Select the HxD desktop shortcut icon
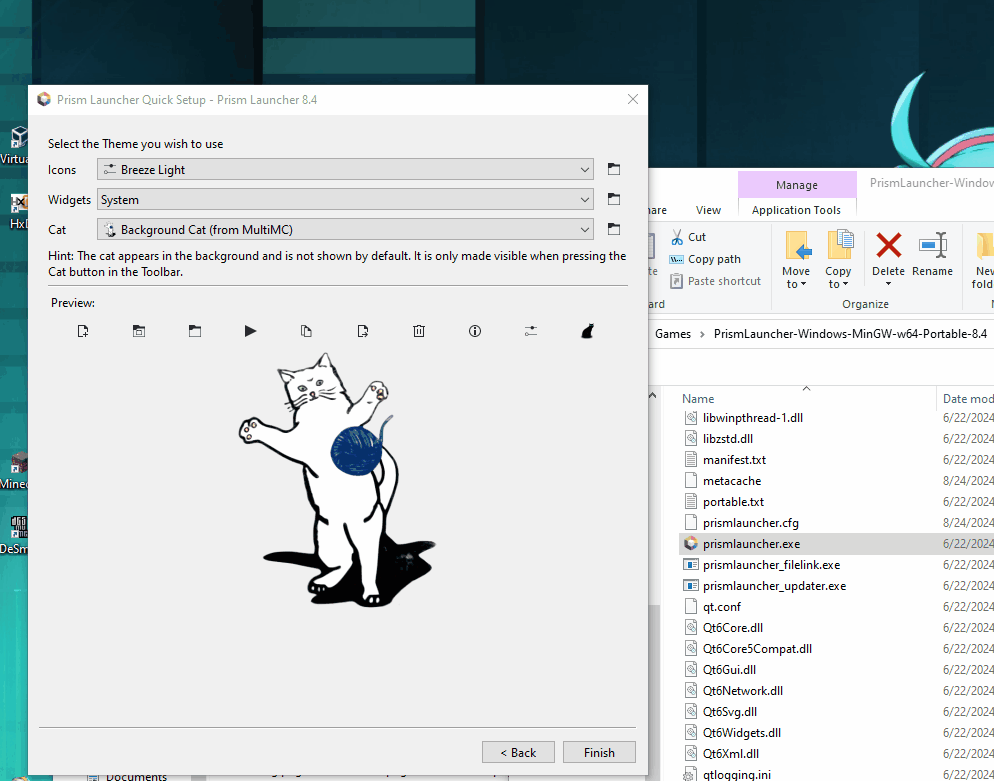 coord(19,203)
